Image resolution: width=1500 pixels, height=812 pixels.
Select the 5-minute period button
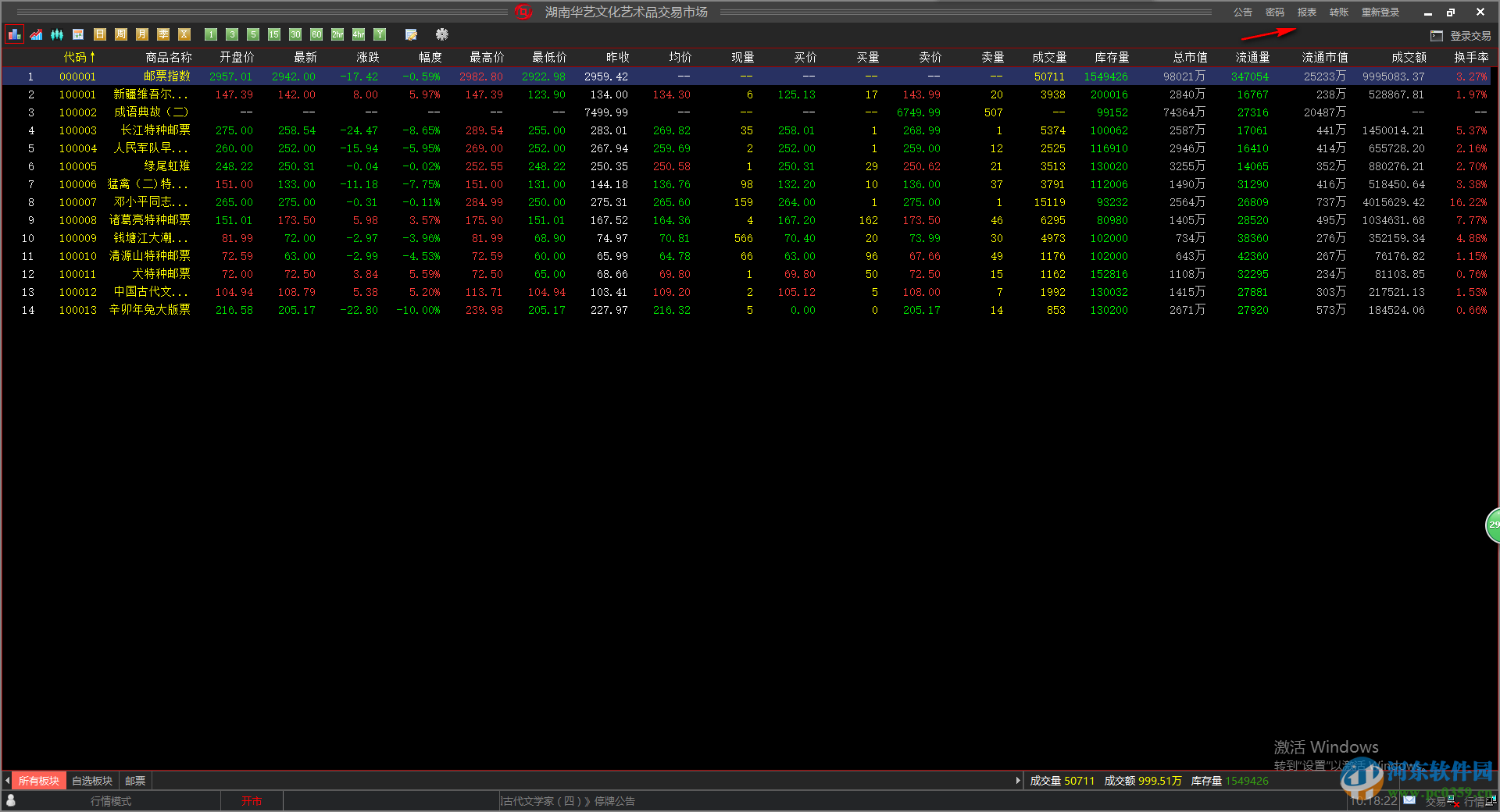[253, 34]
